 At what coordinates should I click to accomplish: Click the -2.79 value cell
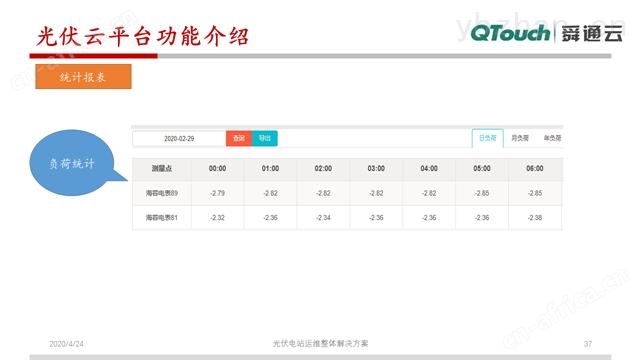218,193
